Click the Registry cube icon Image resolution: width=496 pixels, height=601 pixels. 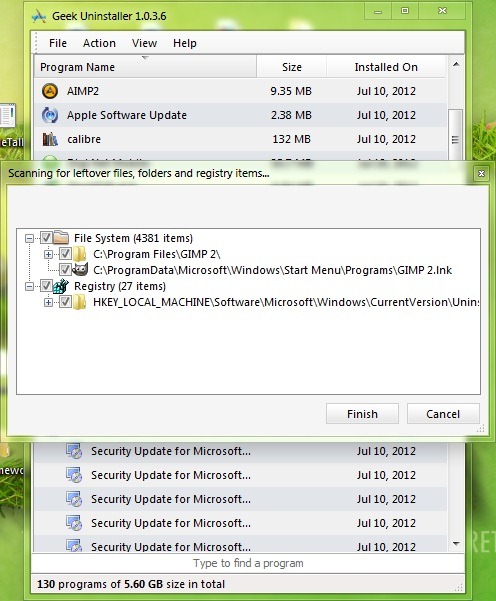[61, 286]
